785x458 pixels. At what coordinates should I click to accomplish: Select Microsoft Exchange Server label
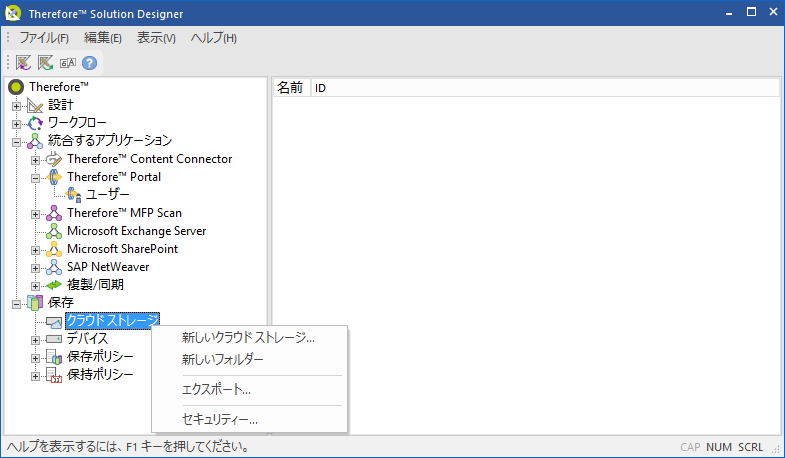click(x=137, y=231)
